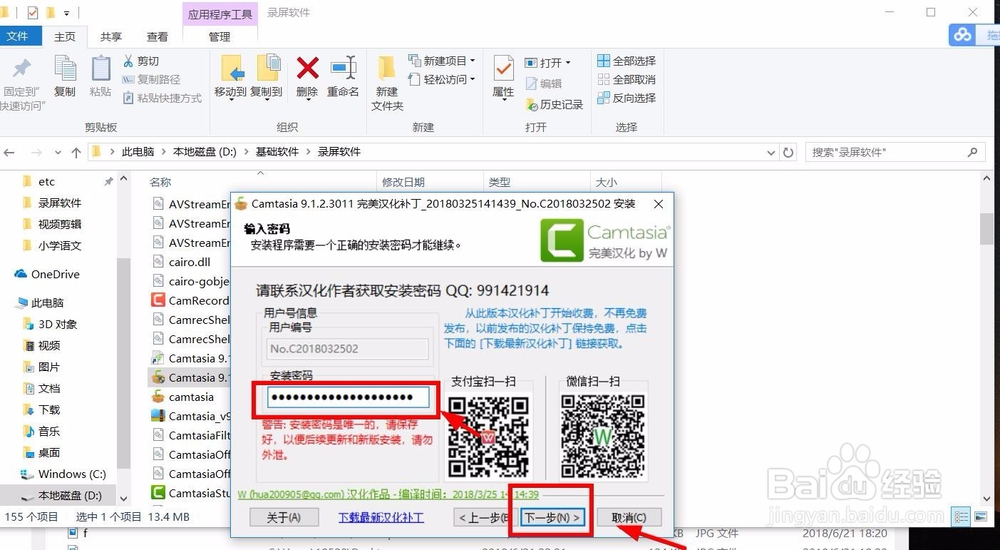Select Windows (C:) drive in sidebar
Image resolution: width=1000 pixels, height=550 pixels.
point(71,474)
